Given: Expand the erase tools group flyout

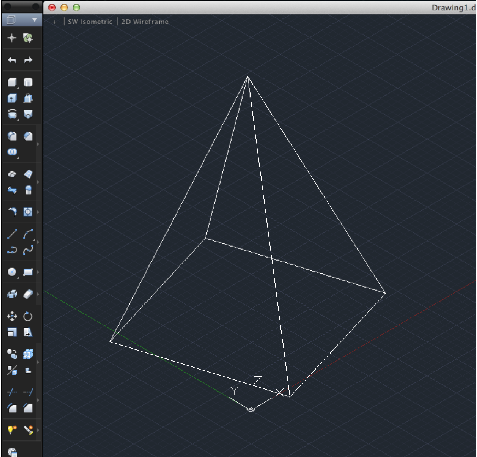Looking at the screenshot, I should [38, 294].
